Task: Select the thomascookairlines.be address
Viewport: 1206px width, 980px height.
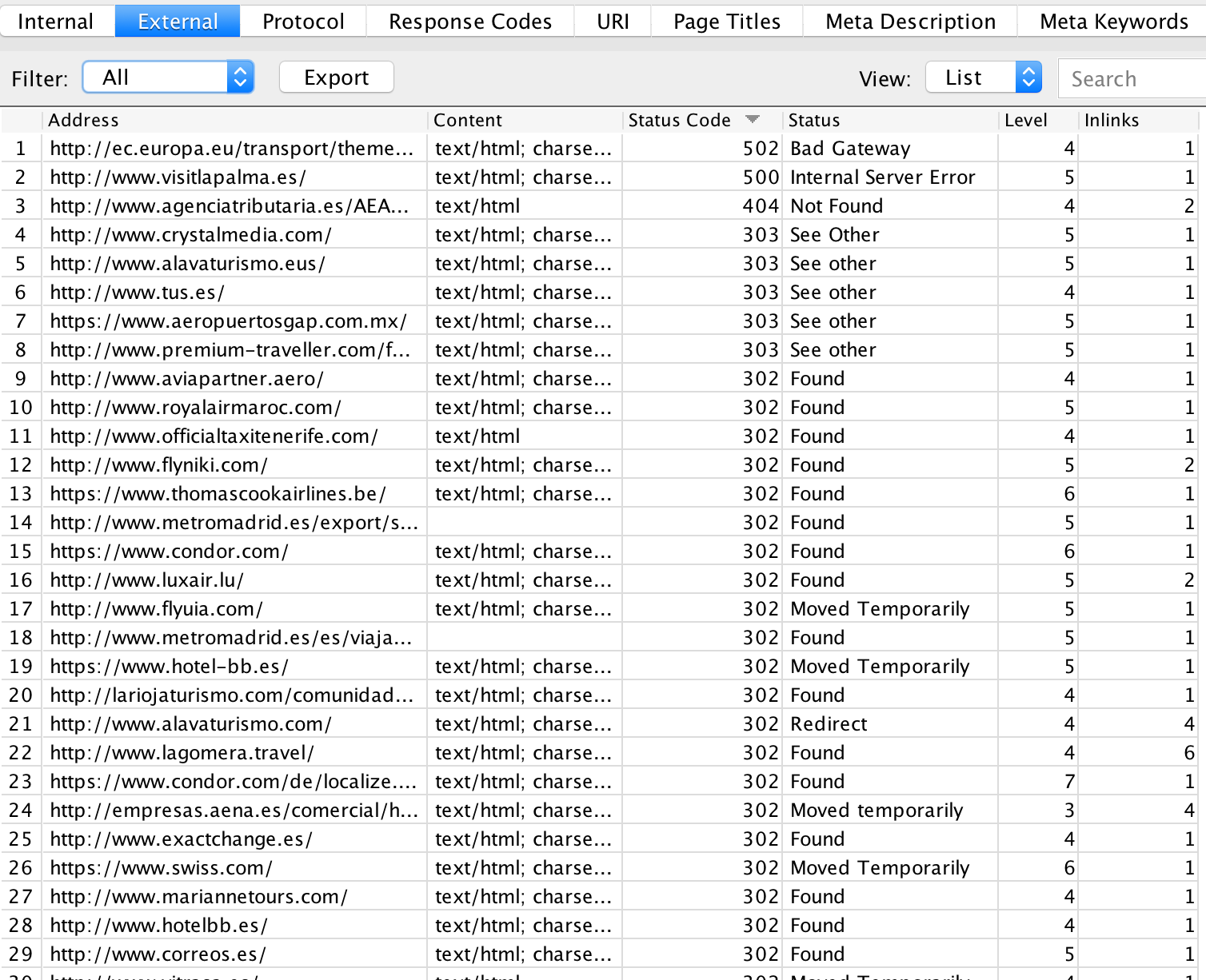Action: (x=218, y=494)
